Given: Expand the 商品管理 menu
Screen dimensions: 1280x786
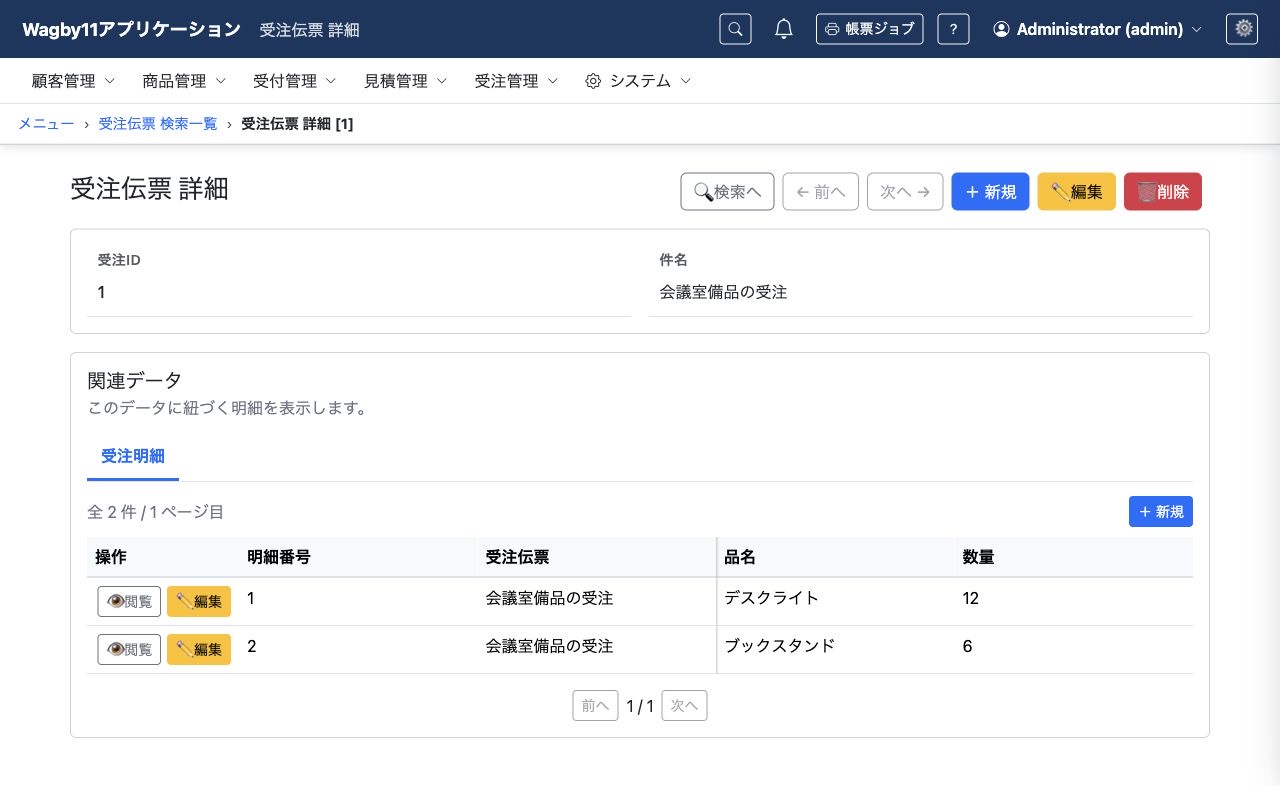Looking at the screenshot, I should pyautogui.click(x=185, y=81).
